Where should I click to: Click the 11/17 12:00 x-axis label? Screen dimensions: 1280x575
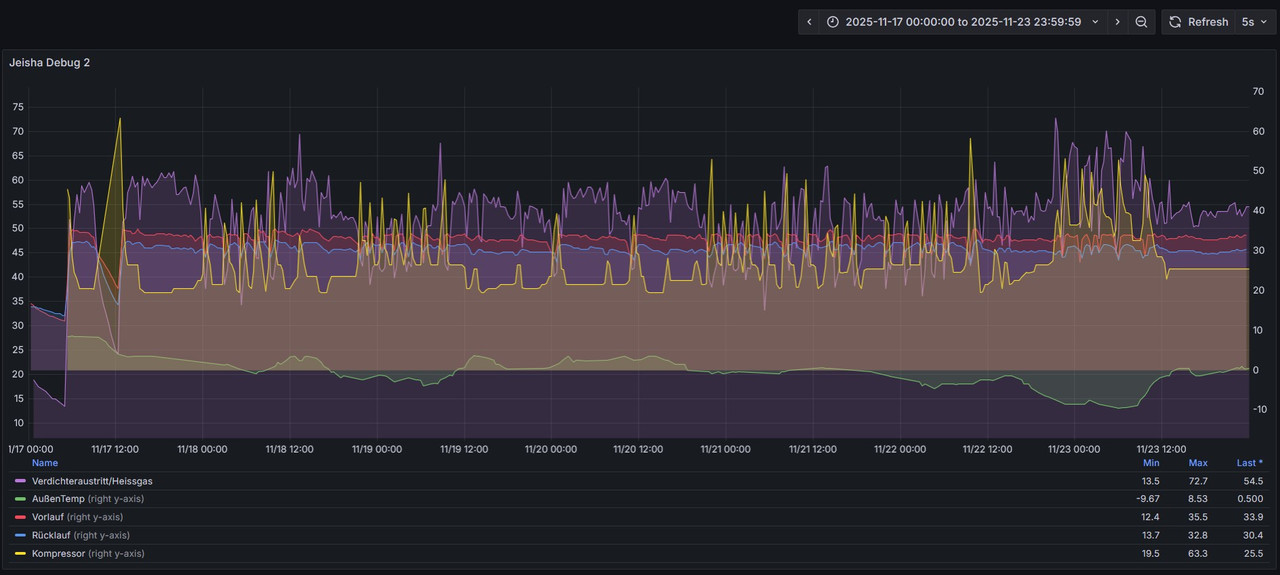pos(116,449)
